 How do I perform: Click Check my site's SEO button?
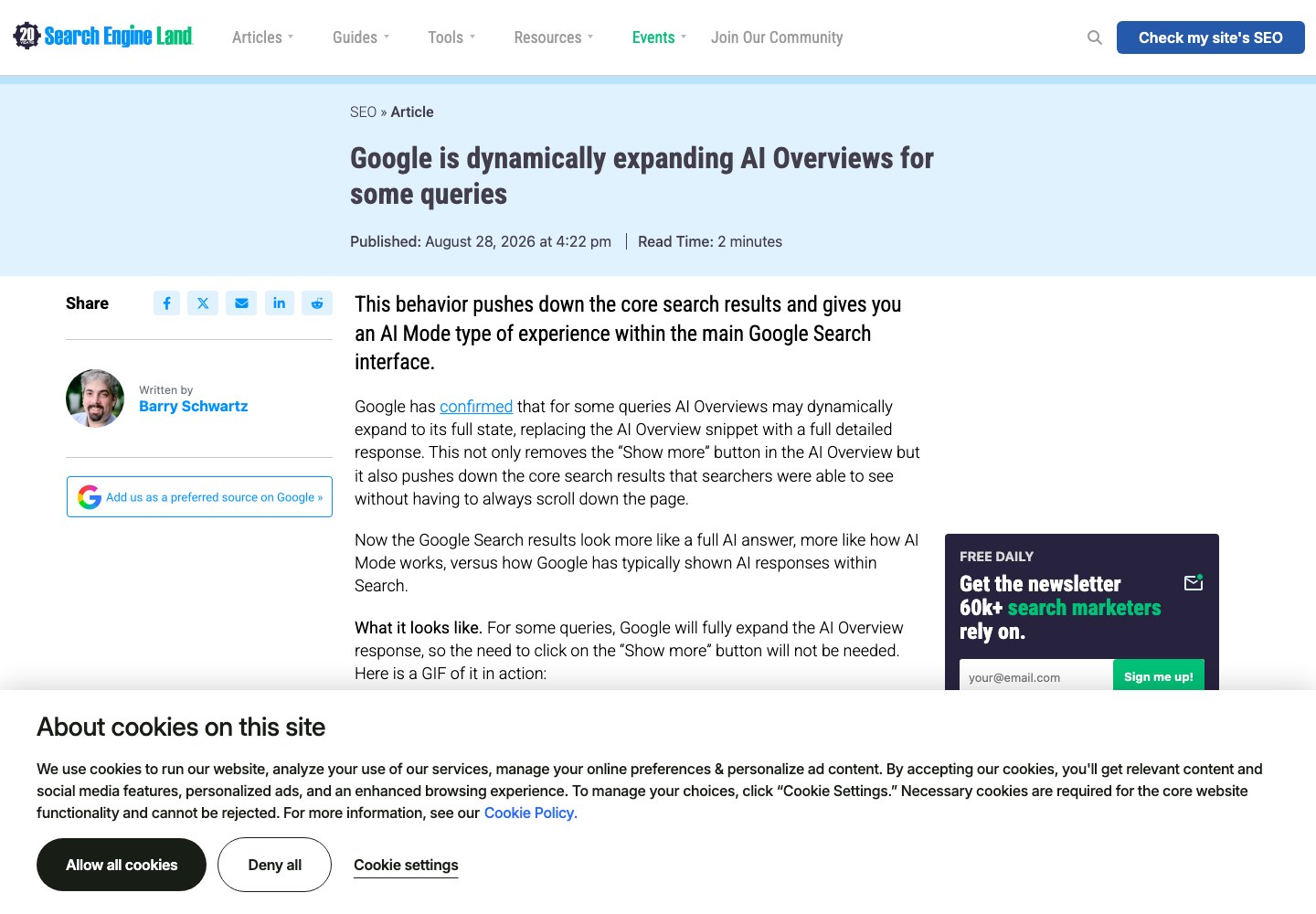coord(1210,37)
